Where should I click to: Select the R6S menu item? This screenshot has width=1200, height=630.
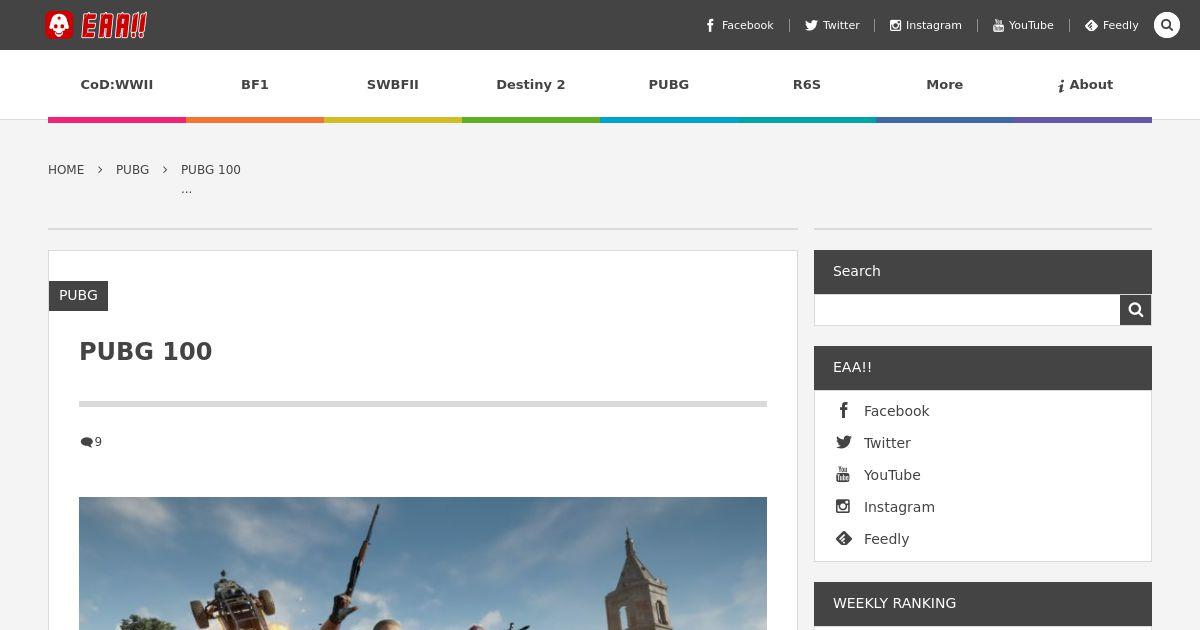click(807, 85)
